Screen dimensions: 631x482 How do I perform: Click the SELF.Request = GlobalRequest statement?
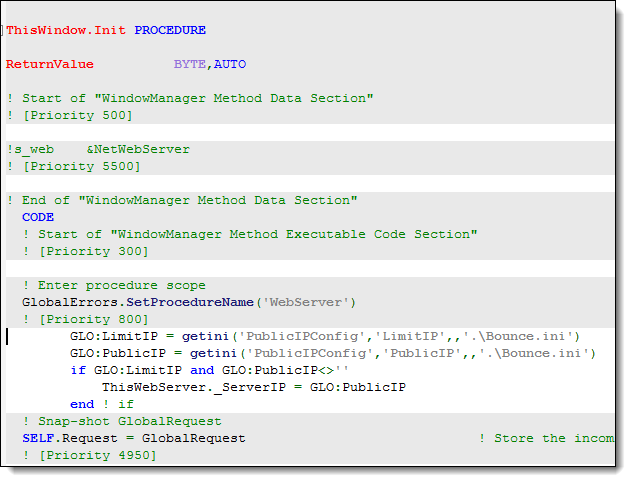point(134,439)
